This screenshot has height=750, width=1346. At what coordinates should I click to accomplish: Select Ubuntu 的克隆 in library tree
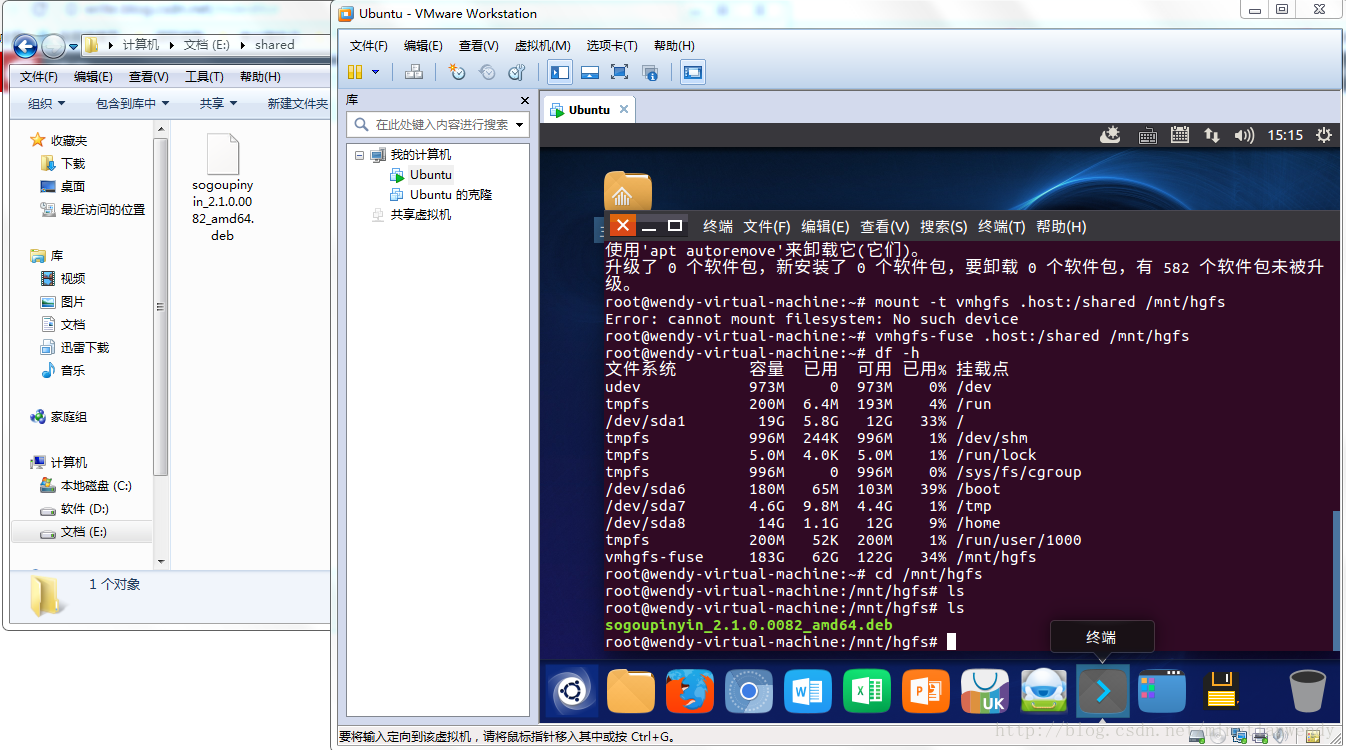[x=451, y=195]
